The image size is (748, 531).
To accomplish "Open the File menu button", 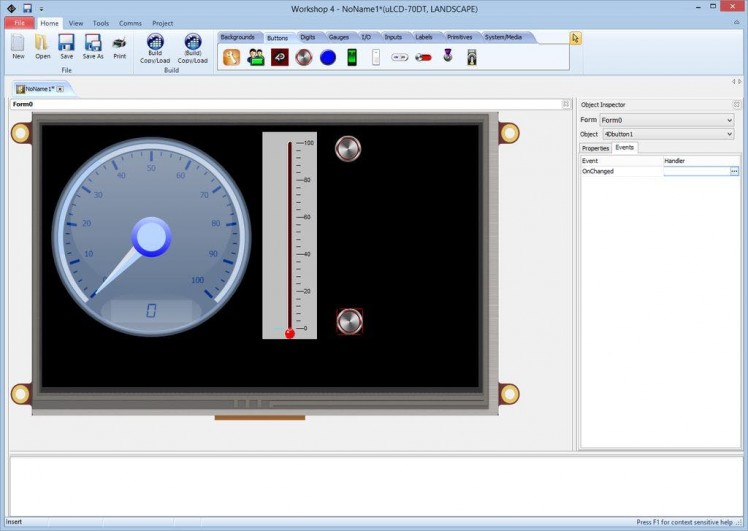I will (x=18, y=23).
